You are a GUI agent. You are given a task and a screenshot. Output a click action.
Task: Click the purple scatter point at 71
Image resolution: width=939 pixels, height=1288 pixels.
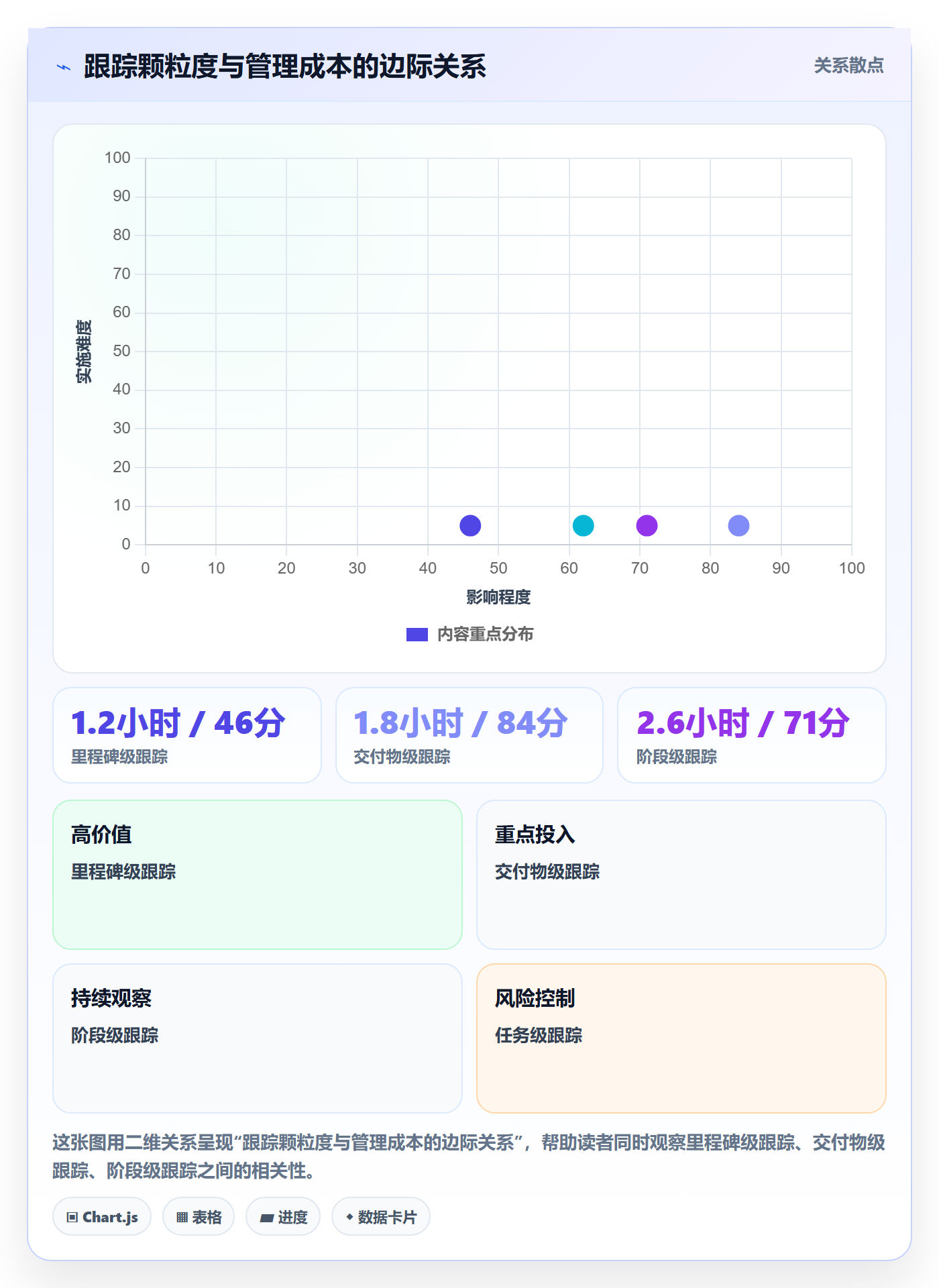click(x=647, y=525)
